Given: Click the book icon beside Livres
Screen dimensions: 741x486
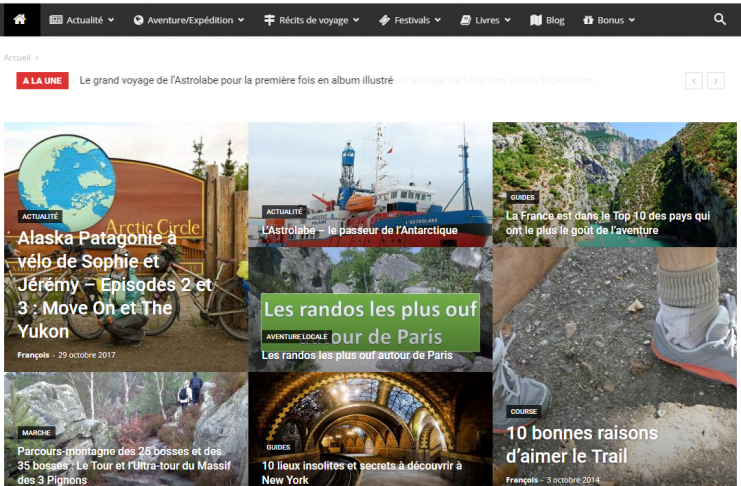Looking at the screenshot, I should 465,20.
